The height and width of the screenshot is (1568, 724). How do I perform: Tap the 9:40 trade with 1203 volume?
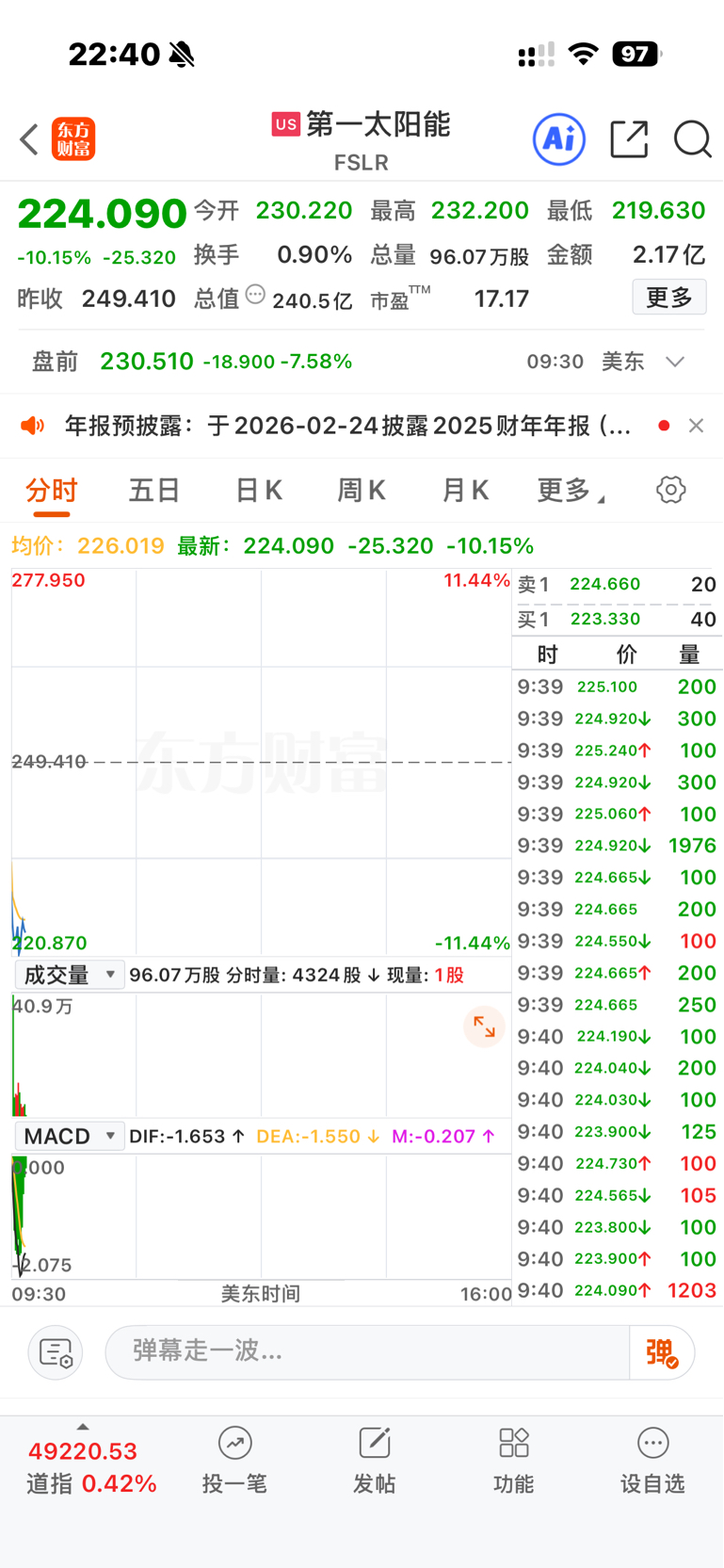click(x=617, y=1290)
